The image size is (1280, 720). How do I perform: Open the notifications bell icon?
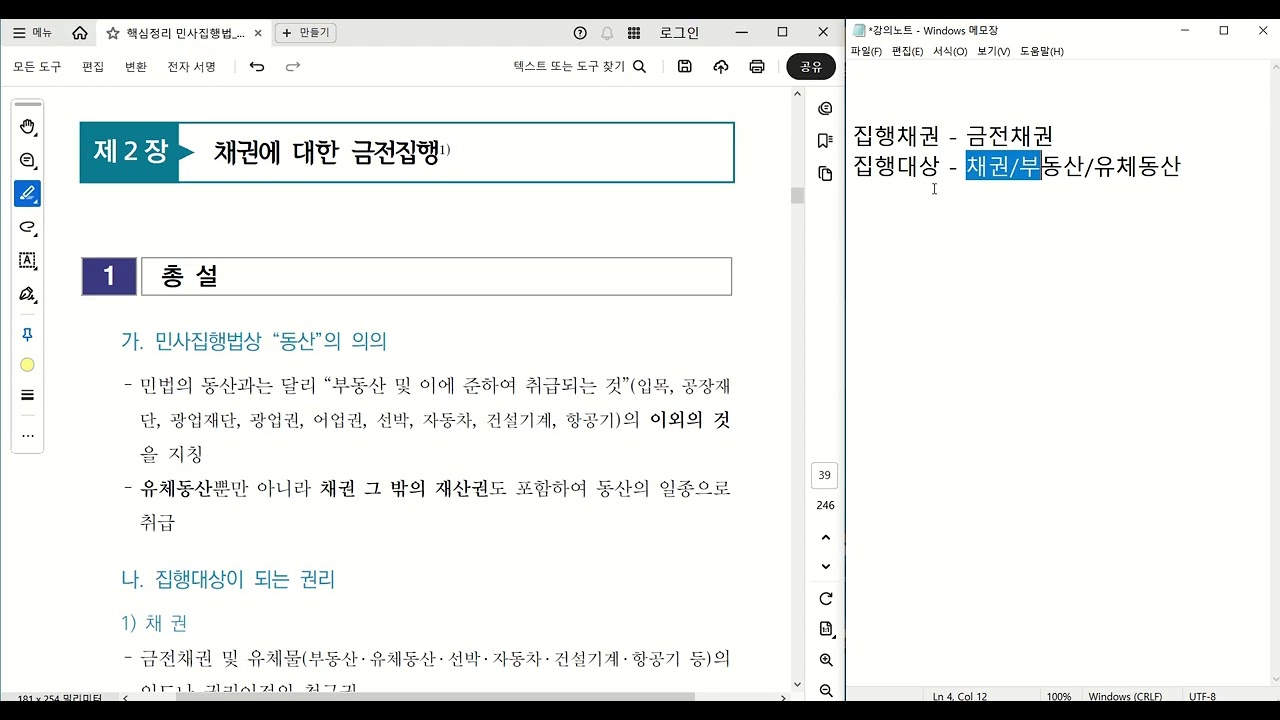click(x=607, y=33)
